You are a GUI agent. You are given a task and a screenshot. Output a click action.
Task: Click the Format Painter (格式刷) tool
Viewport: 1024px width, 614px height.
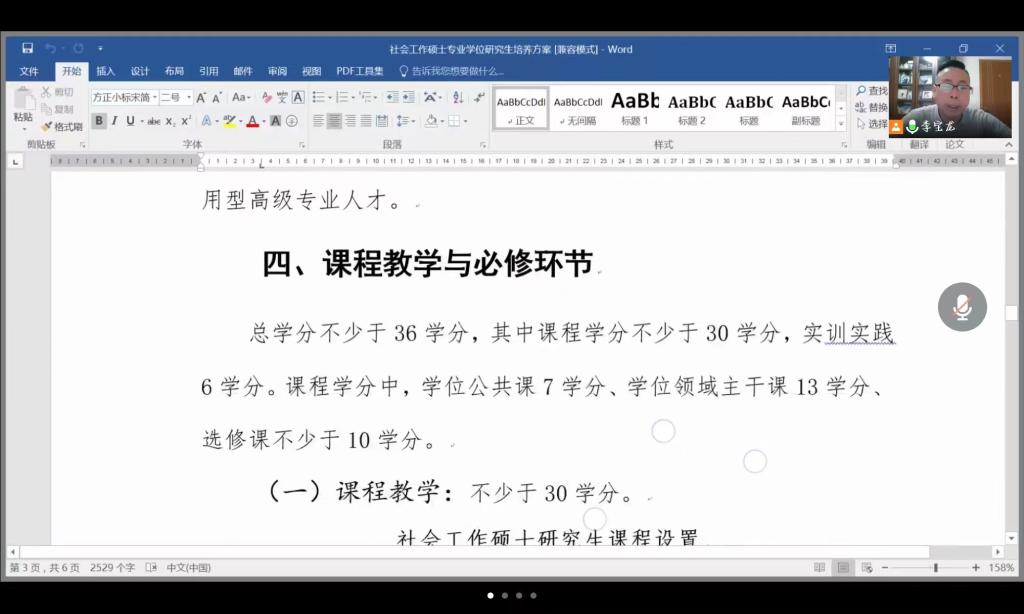coord(62,127)
